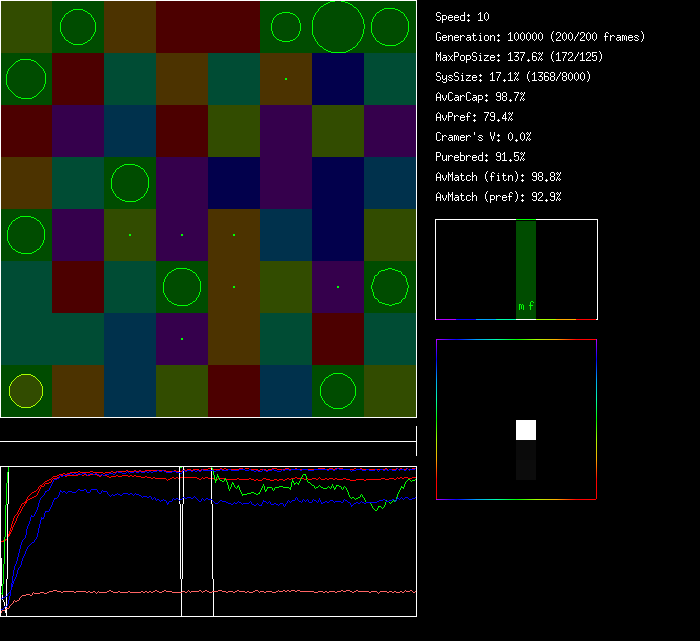Screen dimensions: 700x641
Task: Click the AvMatch (pref) readout
Action: point(498,197)
